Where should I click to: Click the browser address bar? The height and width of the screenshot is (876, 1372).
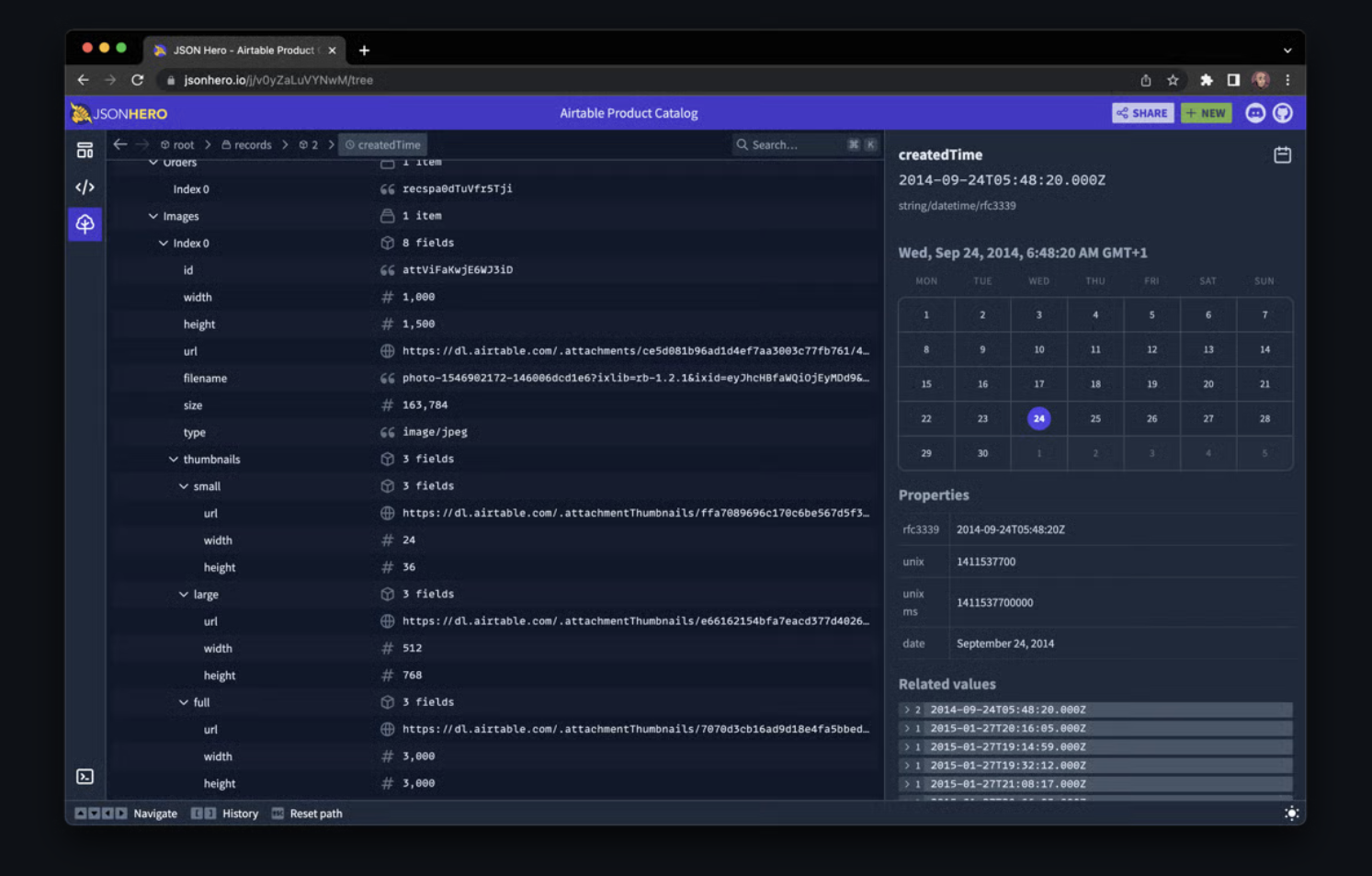point(643,80)
